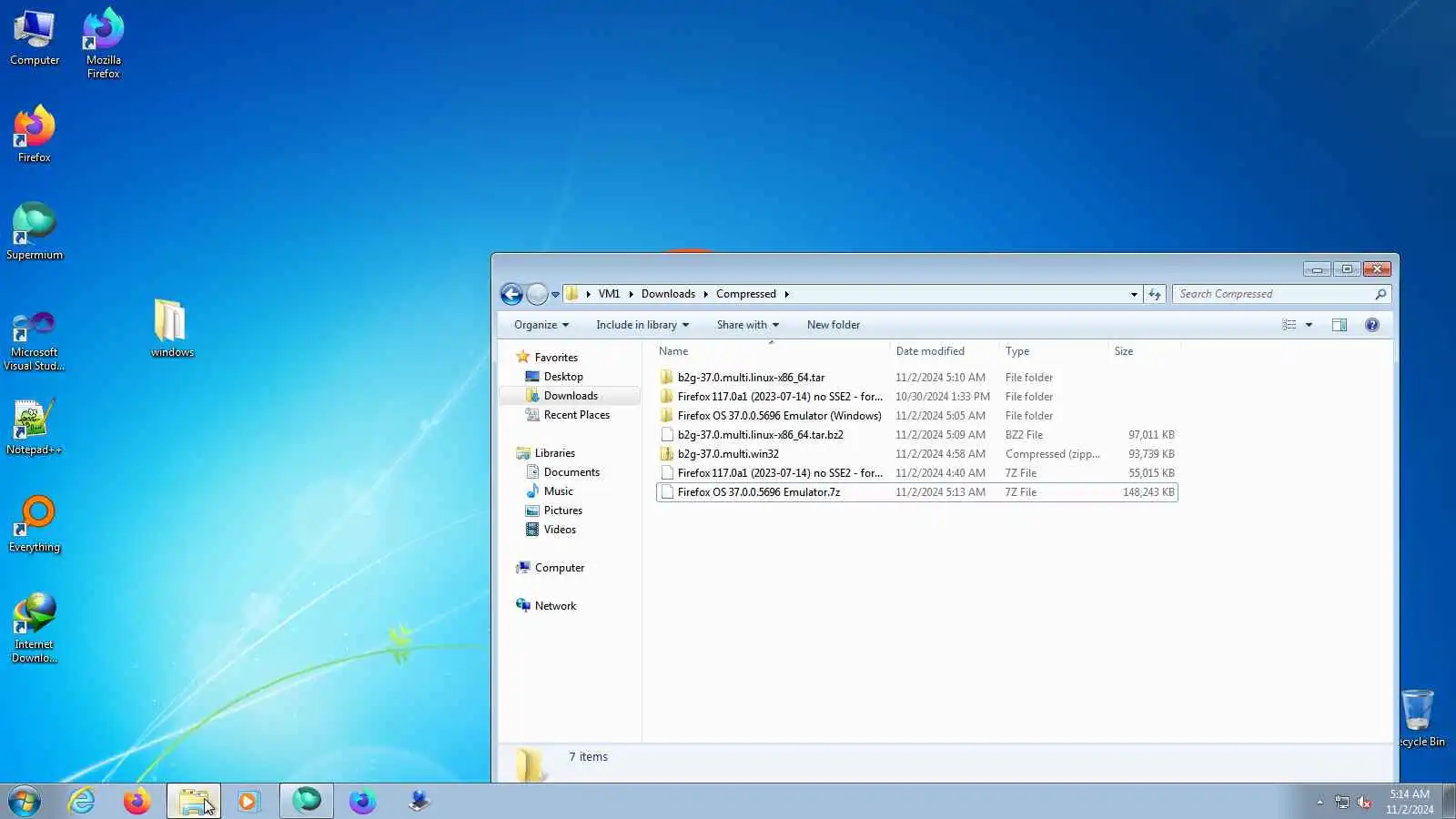Sort files by the Type column
1456x819 pixels.
[1054, 351]
